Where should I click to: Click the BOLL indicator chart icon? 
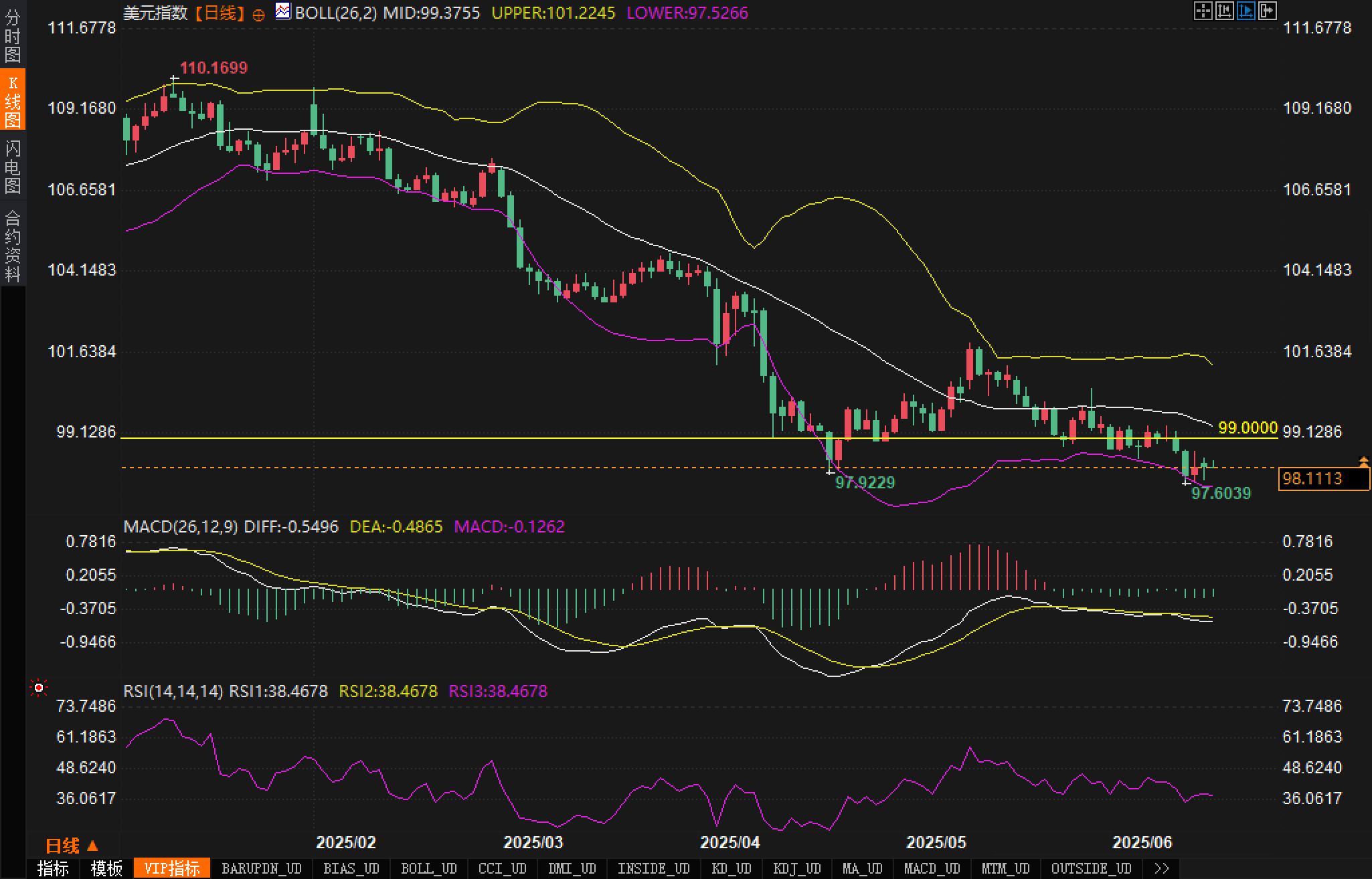point(283,11)
